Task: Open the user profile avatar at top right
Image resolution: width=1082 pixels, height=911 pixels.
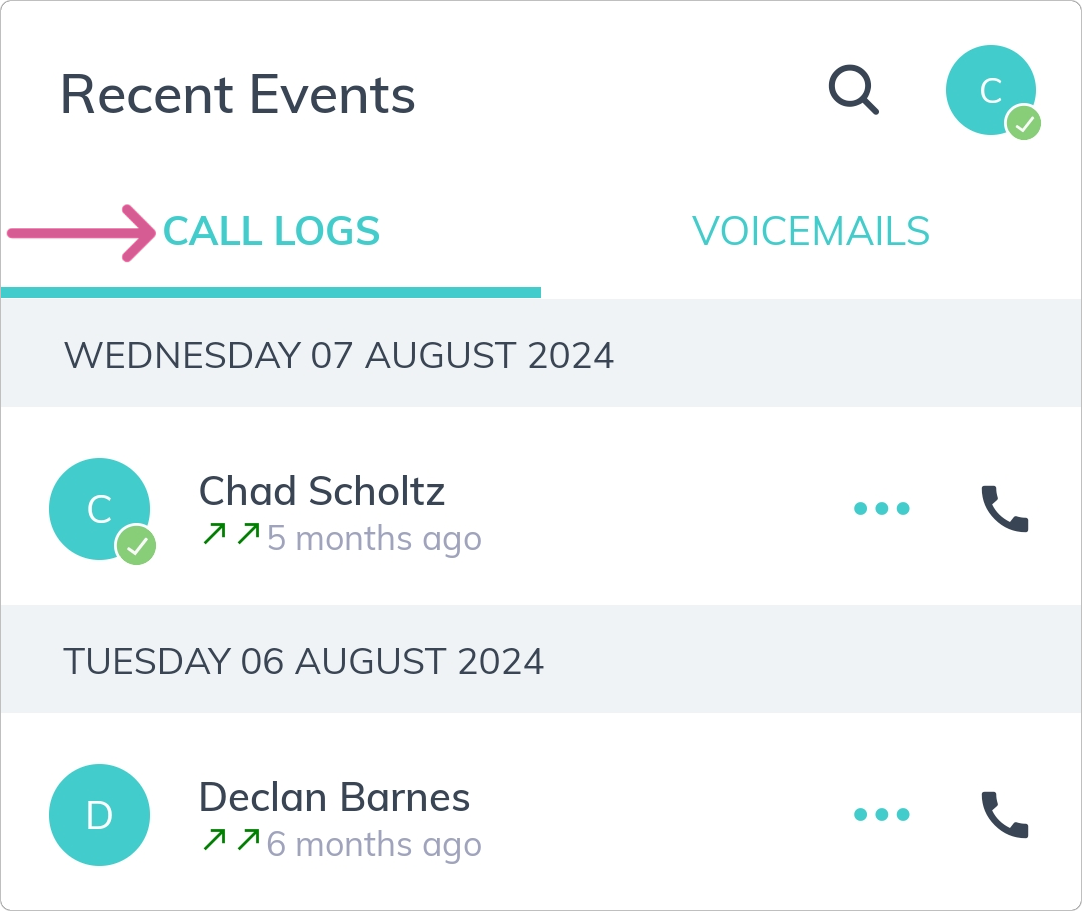Action: [989, 89]
